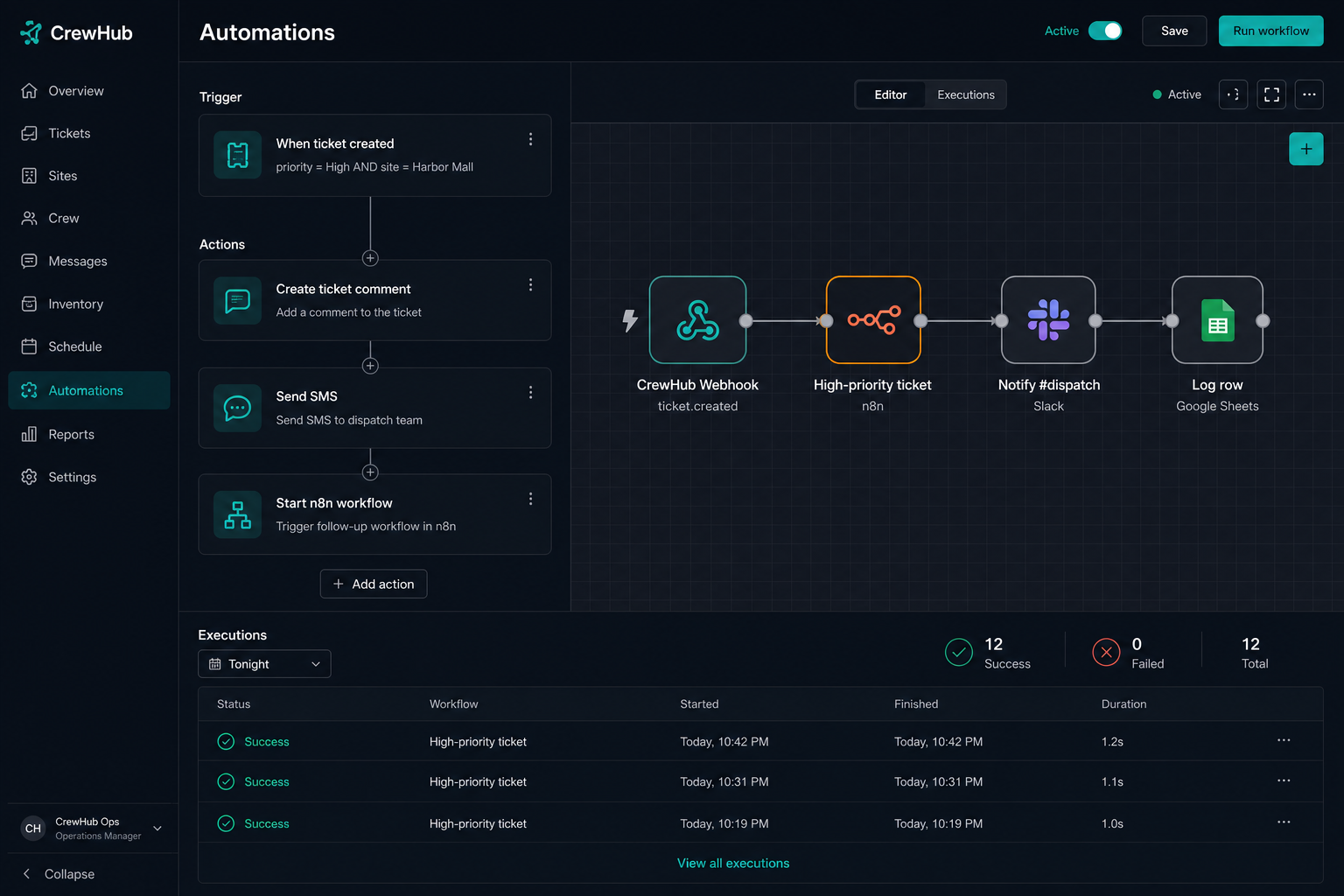Insert step between trigger and first action
1344x896 pixels.
click(x=370, y=258)
